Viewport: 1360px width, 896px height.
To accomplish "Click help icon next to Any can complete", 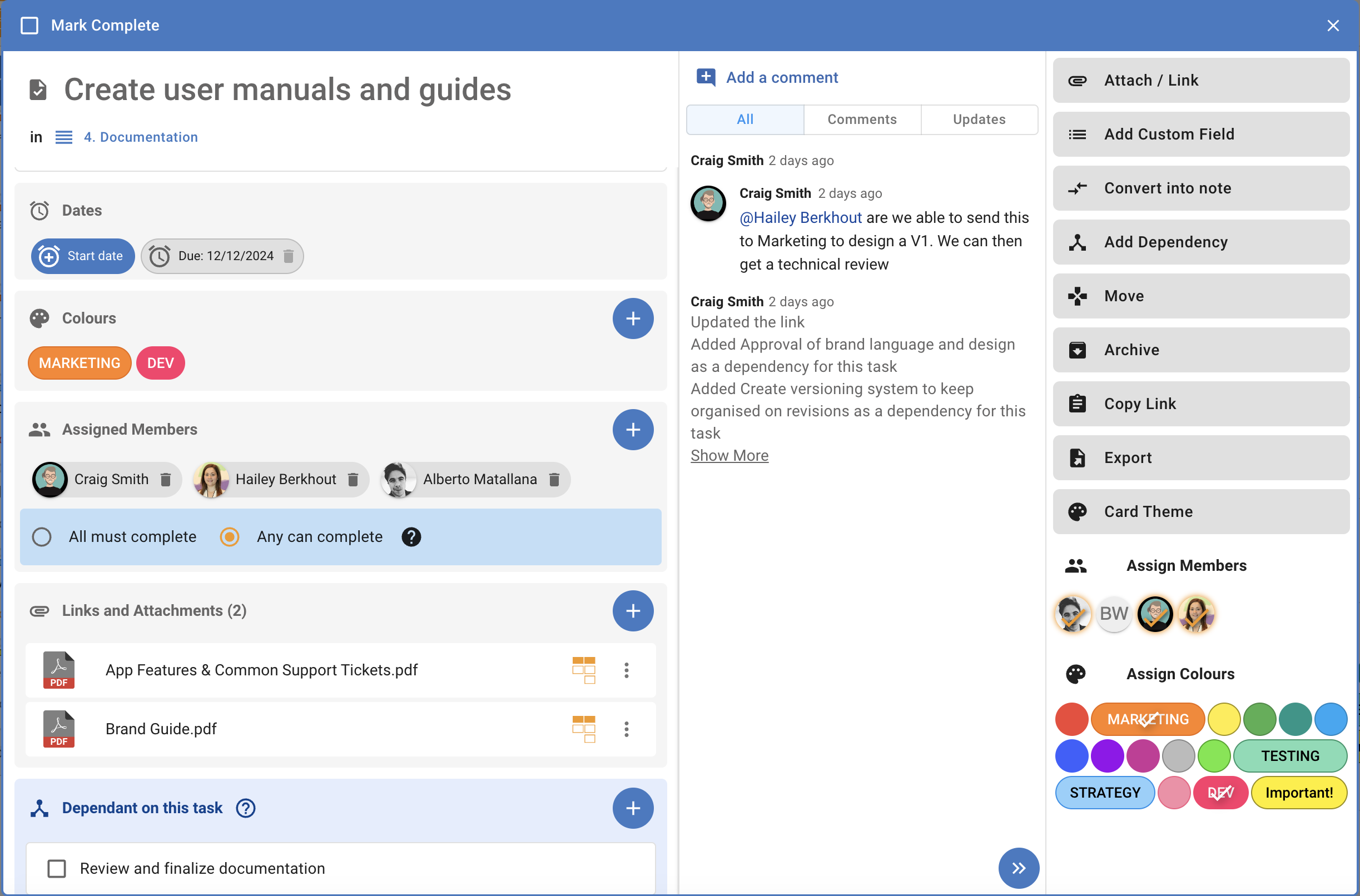I will [411, 537].
